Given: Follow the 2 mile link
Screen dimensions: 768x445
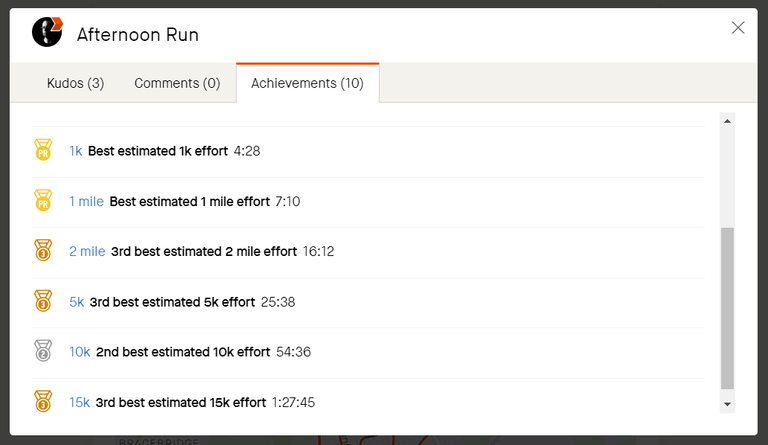Looking at the screenshot, I should pyautogui.click(x=87, y=251).
